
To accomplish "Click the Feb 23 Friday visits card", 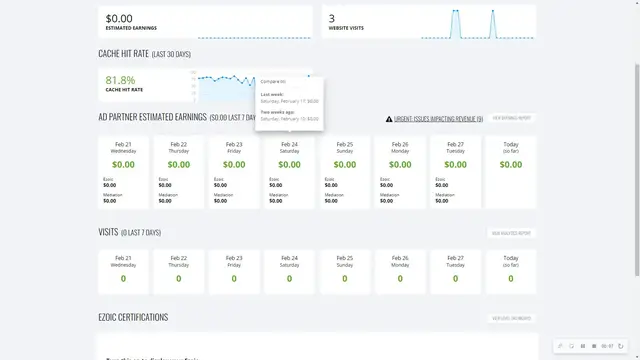I will pos(234,272).
